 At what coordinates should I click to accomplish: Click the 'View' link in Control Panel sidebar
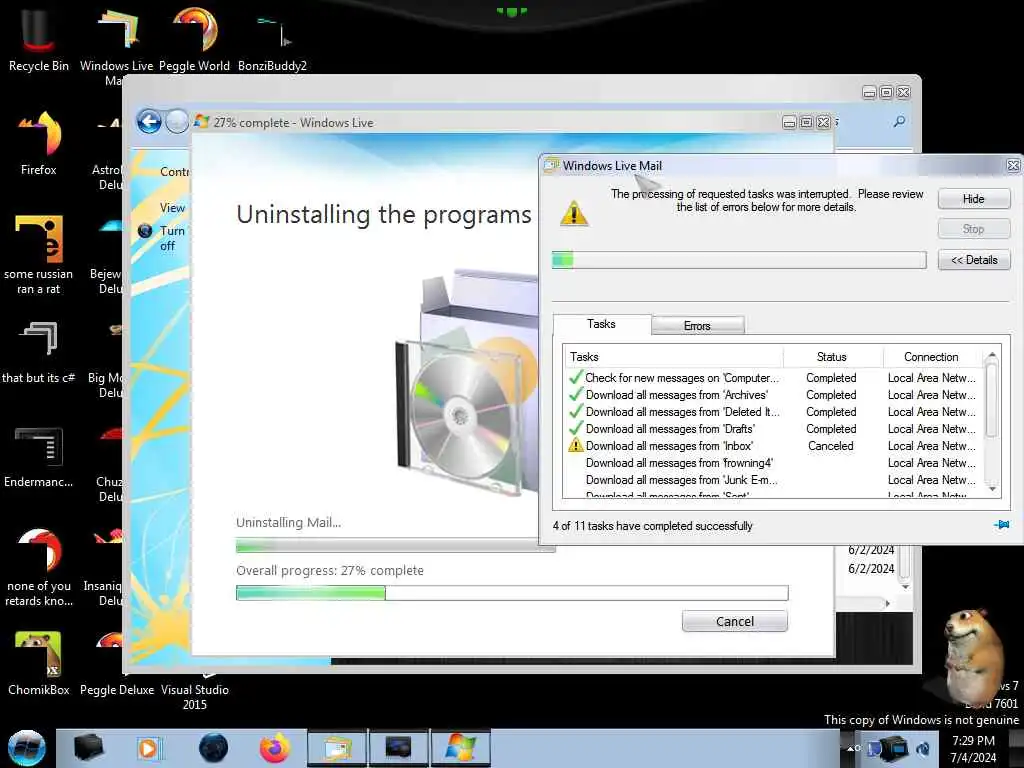172,208
